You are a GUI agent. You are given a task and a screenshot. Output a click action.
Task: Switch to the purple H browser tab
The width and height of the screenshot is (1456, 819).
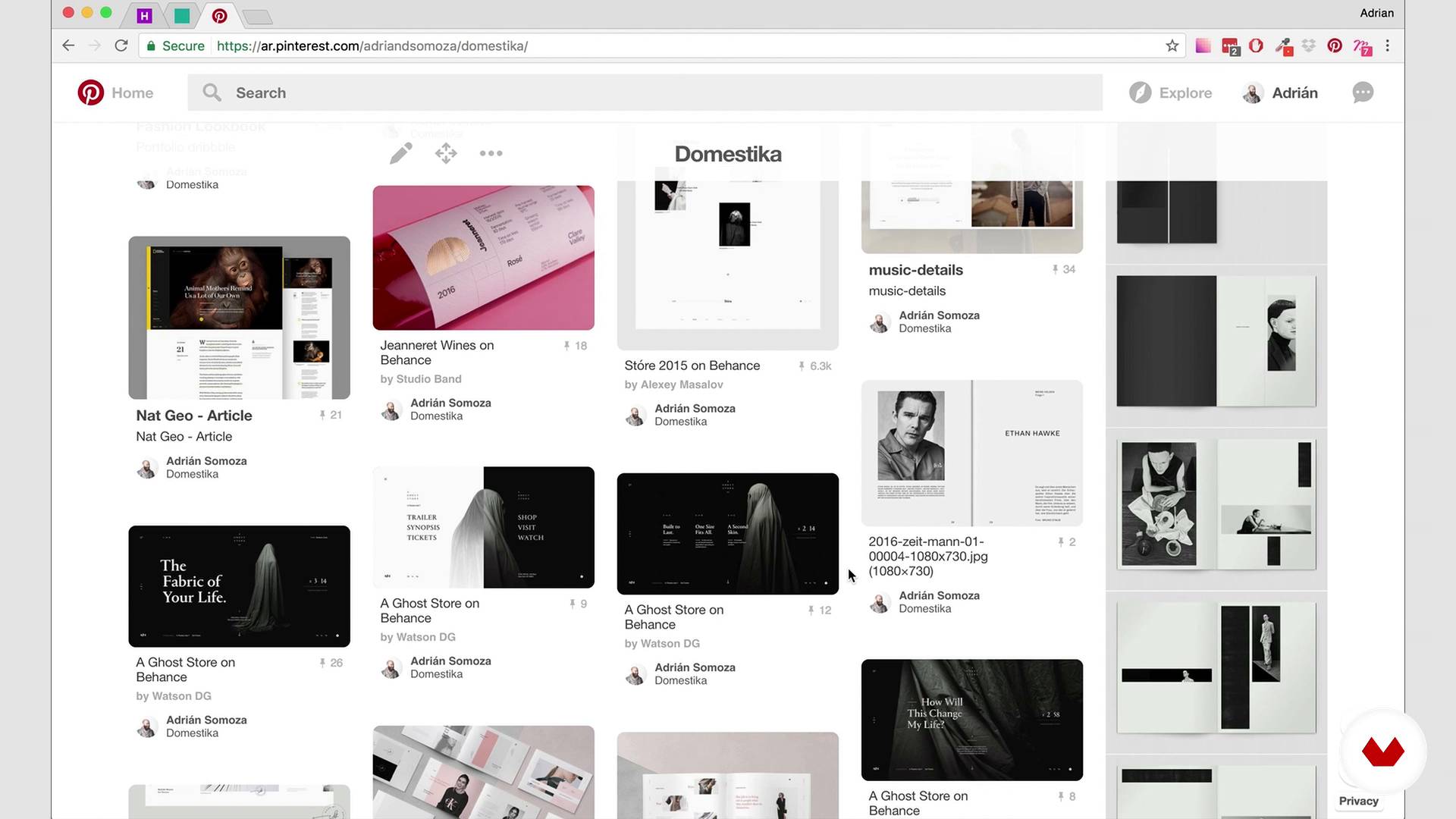coord(144,15)
